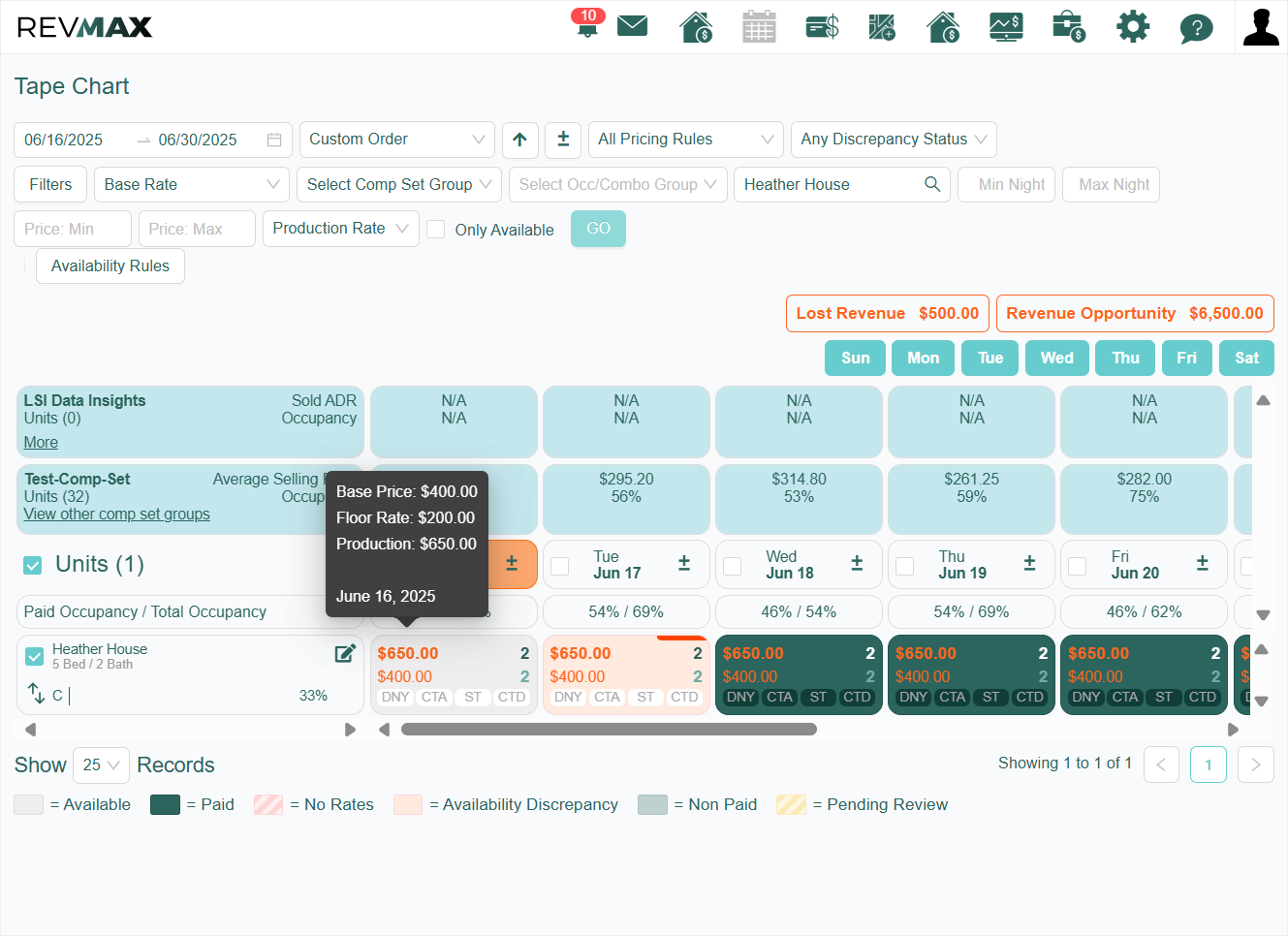Open the calendar grid icon
This screenshot has height=936, width=1288.
pyautogui.click(x=759, y=26)
